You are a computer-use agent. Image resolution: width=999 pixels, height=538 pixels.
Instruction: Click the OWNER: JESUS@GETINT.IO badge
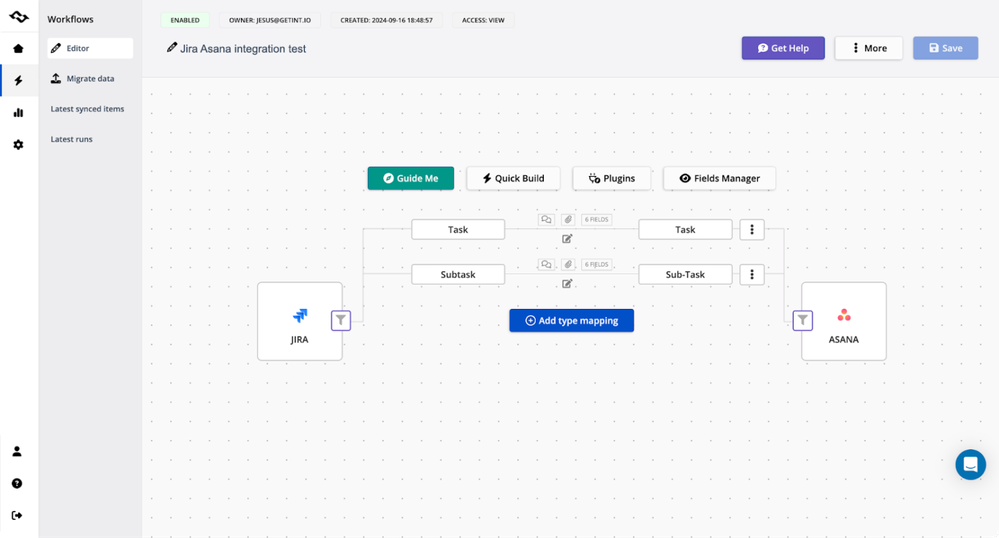(x=270, y=20)
